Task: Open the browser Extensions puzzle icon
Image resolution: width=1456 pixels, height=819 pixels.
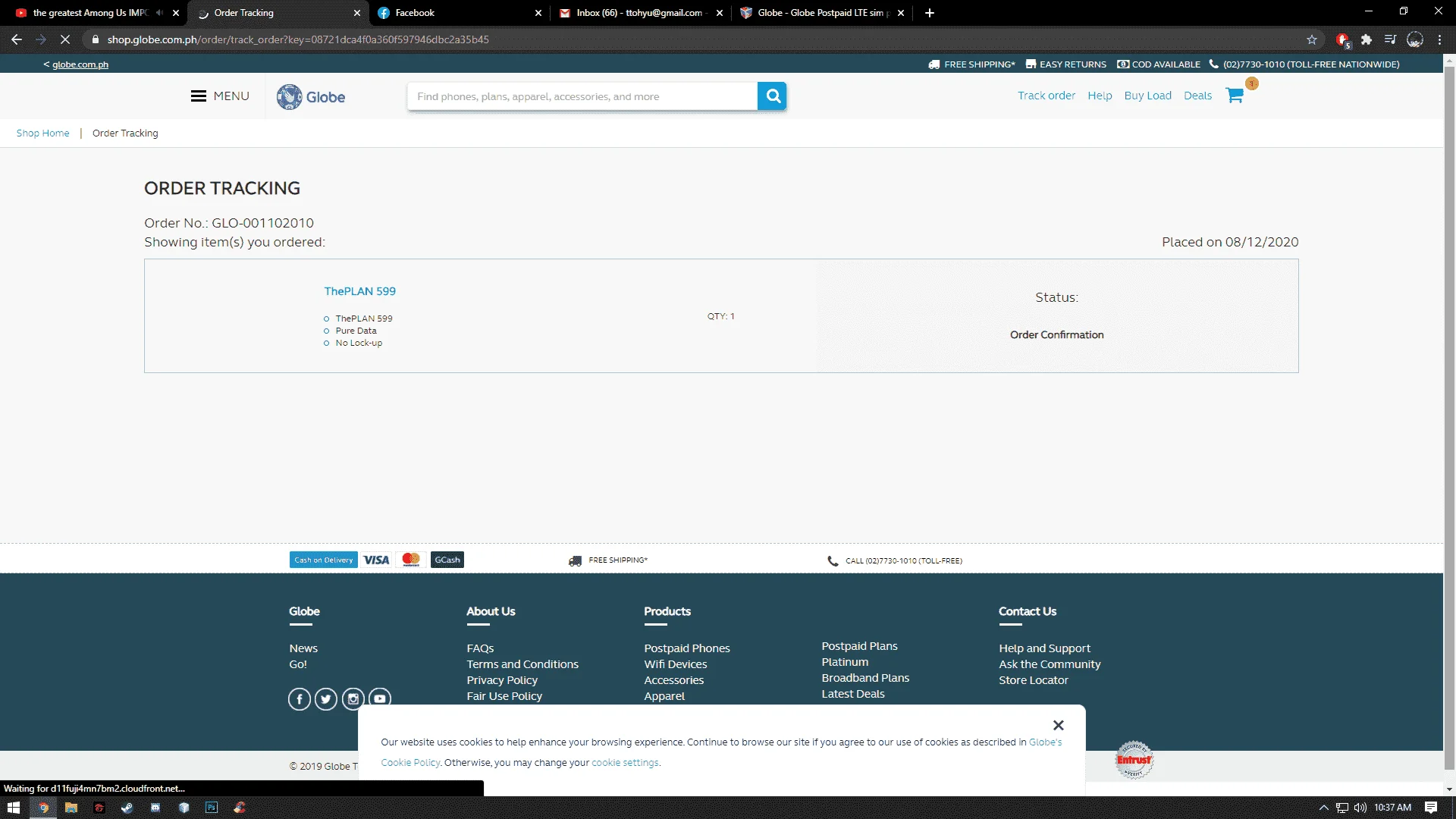Action: [x=1367, y=39]
